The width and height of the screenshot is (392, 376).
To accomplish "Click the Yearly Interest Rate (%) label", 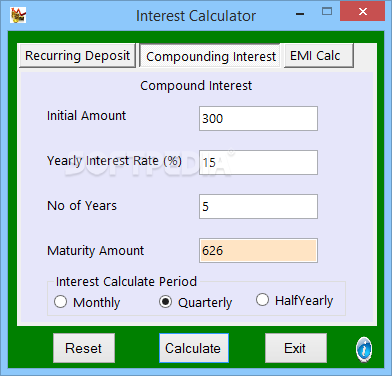I will (114, 161).
